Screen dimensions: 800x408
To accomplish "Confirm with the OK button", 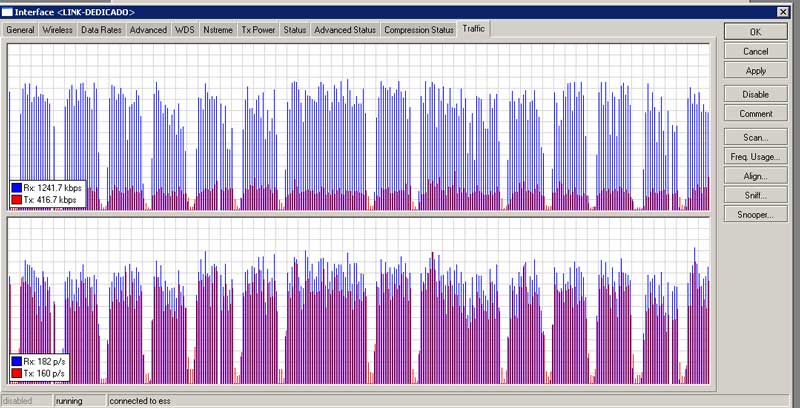I will 756,32.
